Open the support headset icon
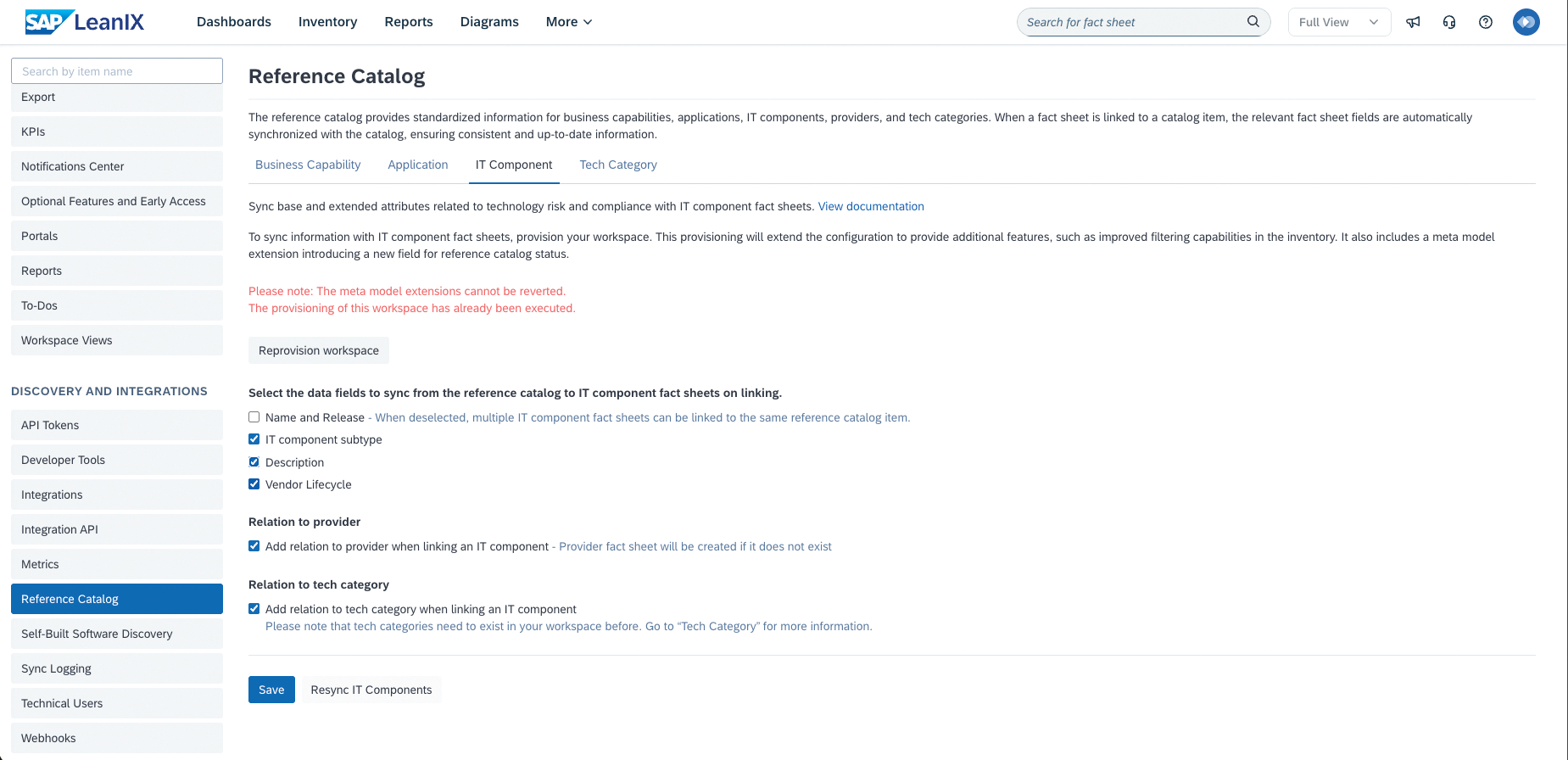 tap(1449, 22)
